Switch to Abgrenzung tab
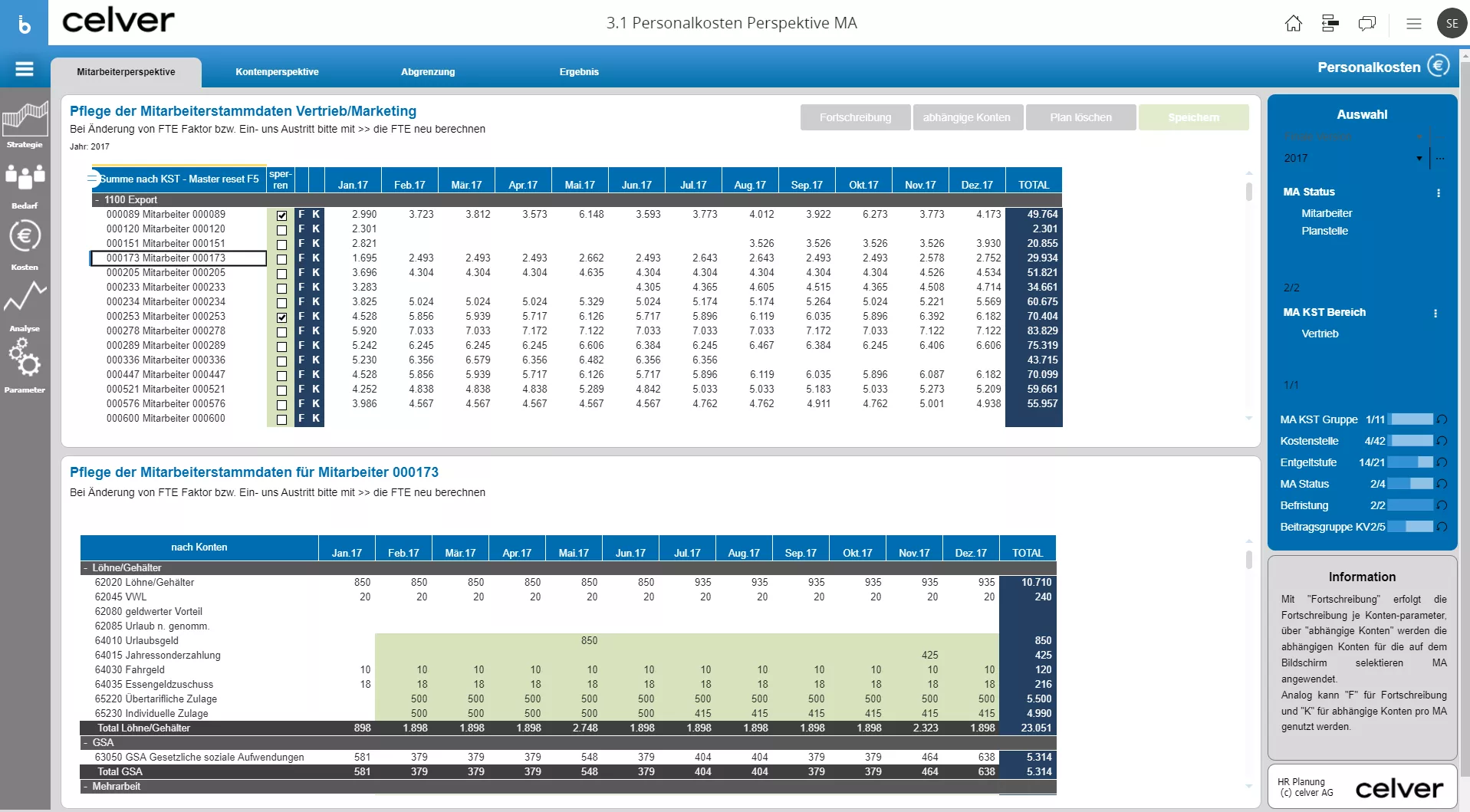The image size is (1470, 812). (428, 72)
